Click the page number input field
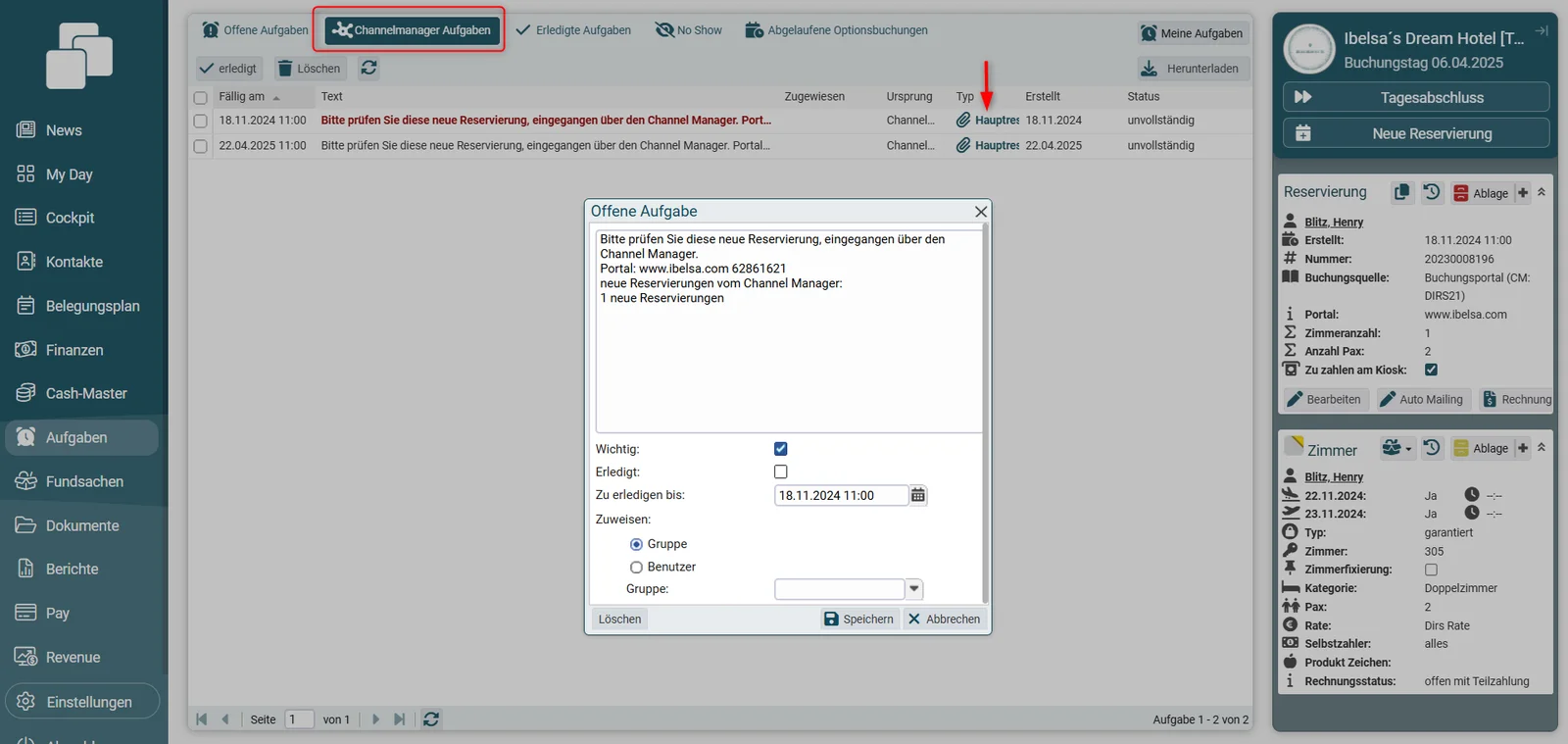1568x744 pixels. pyautogui.click(x=299, y=719)
